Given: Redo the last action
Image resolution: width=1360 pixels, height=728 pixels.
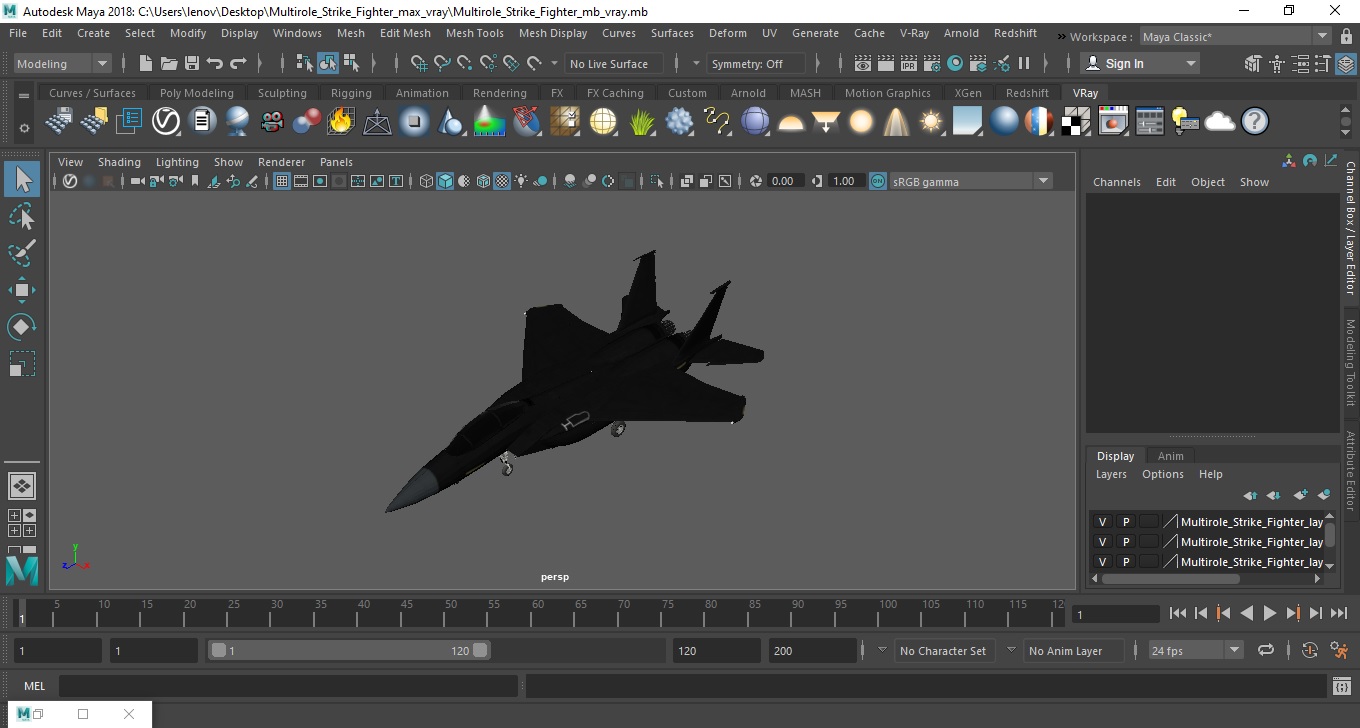Looking at the screenshot, I should [x=238, y=63].
